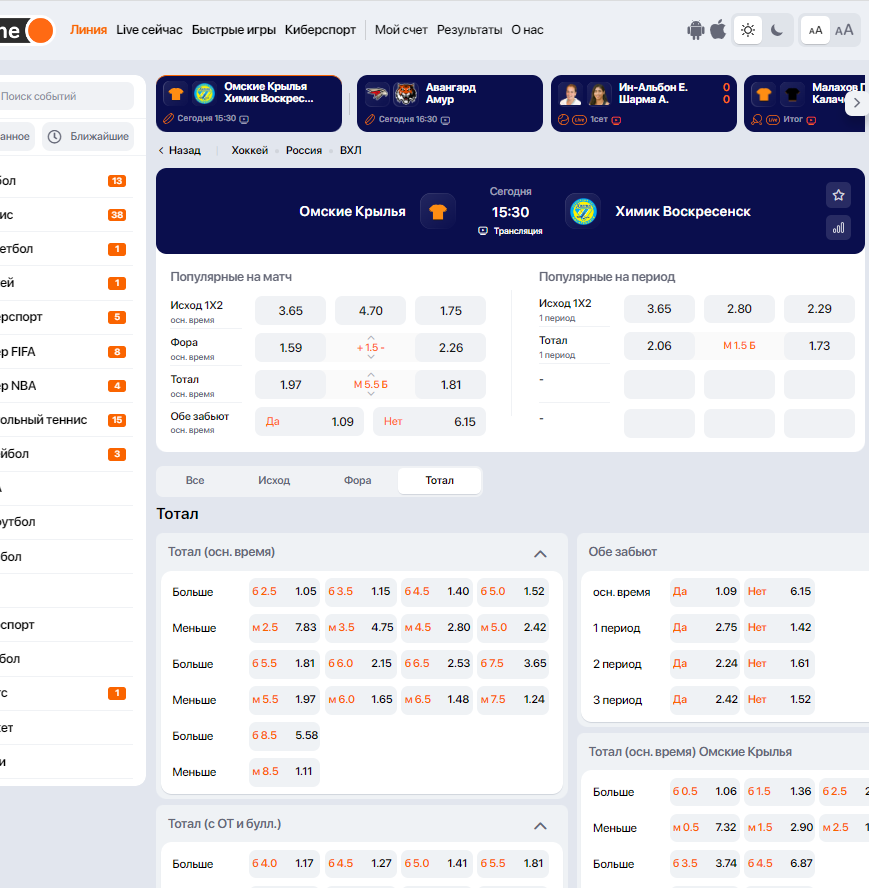Screen dimensions: 869x888
Task: Open Результаты menu item
Action: [x=469, y=30]
